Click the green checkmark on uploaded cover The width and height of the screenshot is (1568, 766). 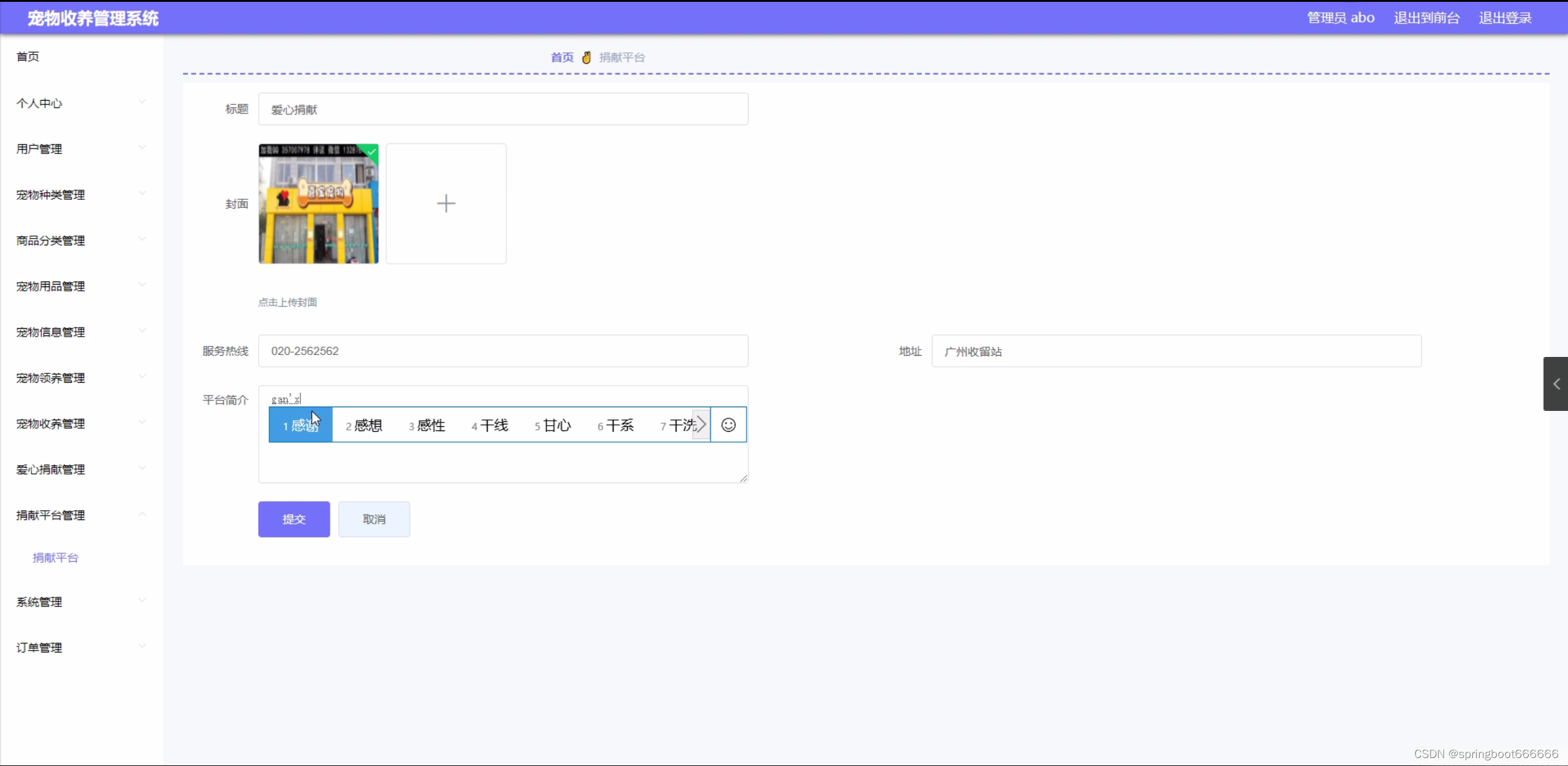(371, 151)
